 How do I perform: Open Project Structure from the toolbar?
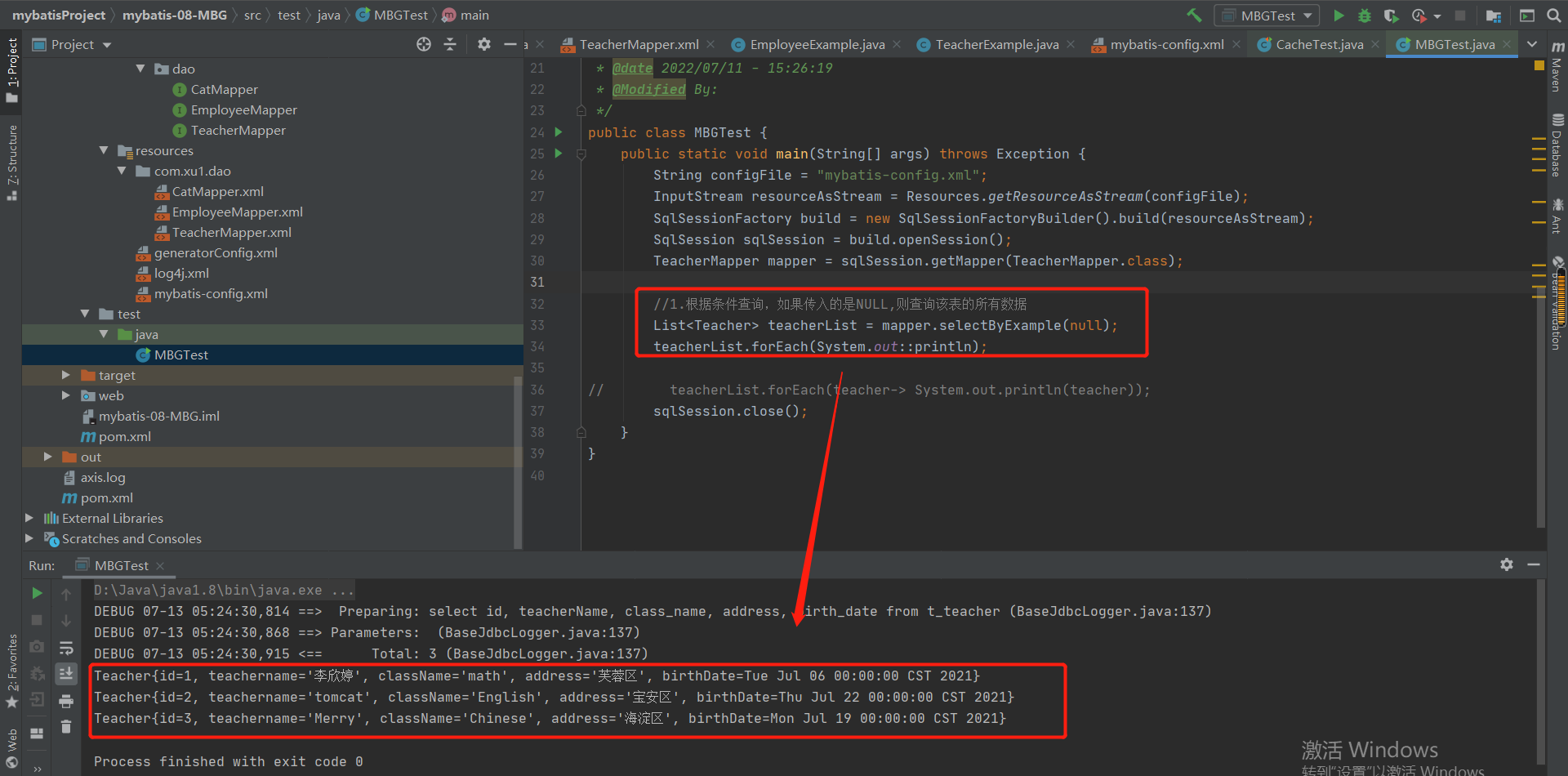1494,16
